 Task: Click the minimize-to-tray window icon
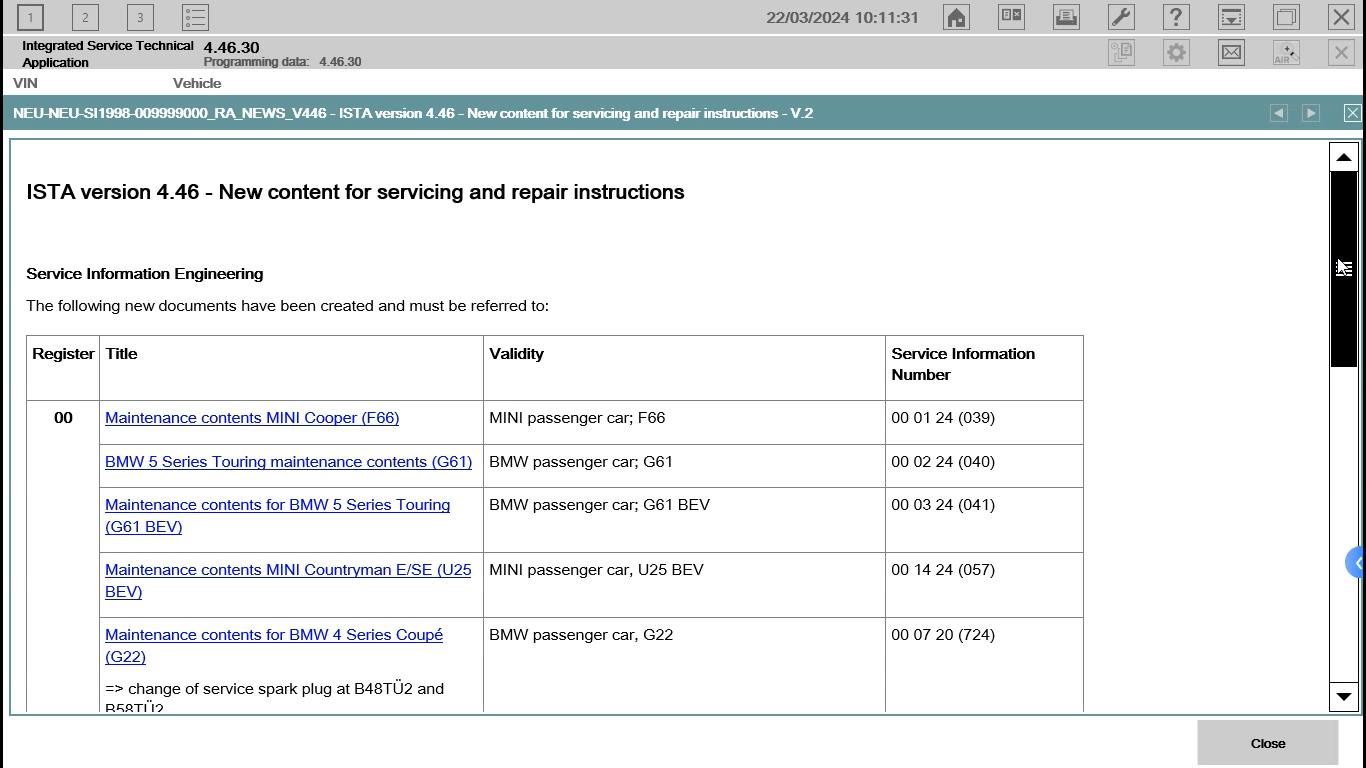tap(1231, 17)
